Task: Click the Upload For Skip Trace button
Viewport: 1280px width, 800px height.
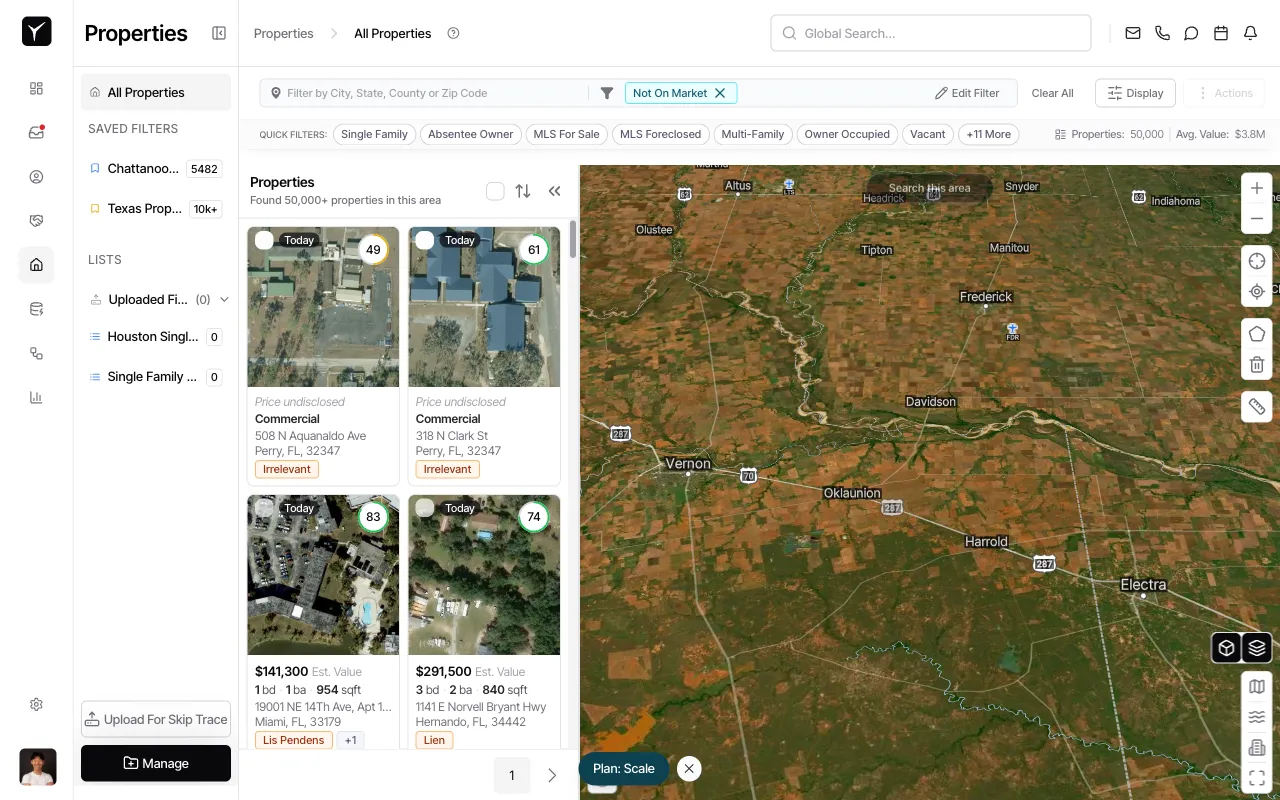Action: point(156,719)
